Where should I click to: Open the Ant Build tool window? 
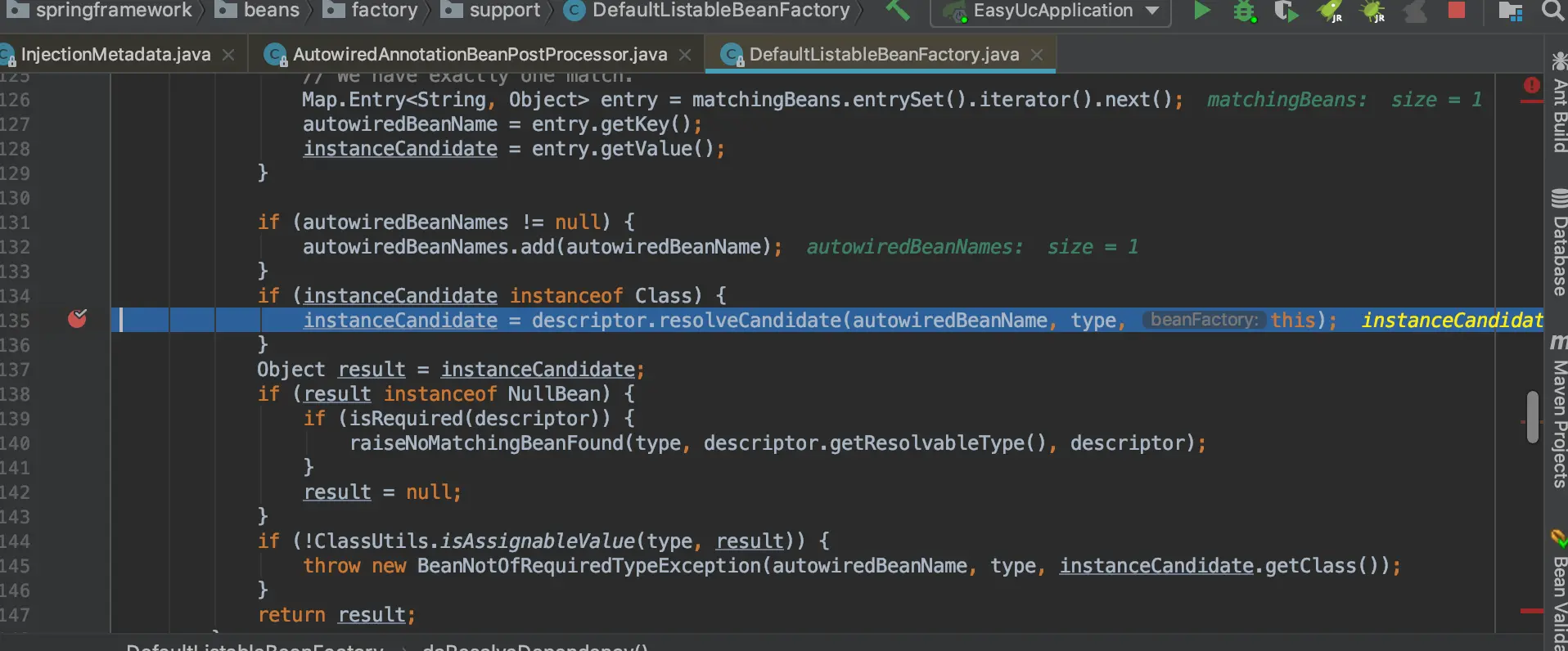coord(1559,102)
